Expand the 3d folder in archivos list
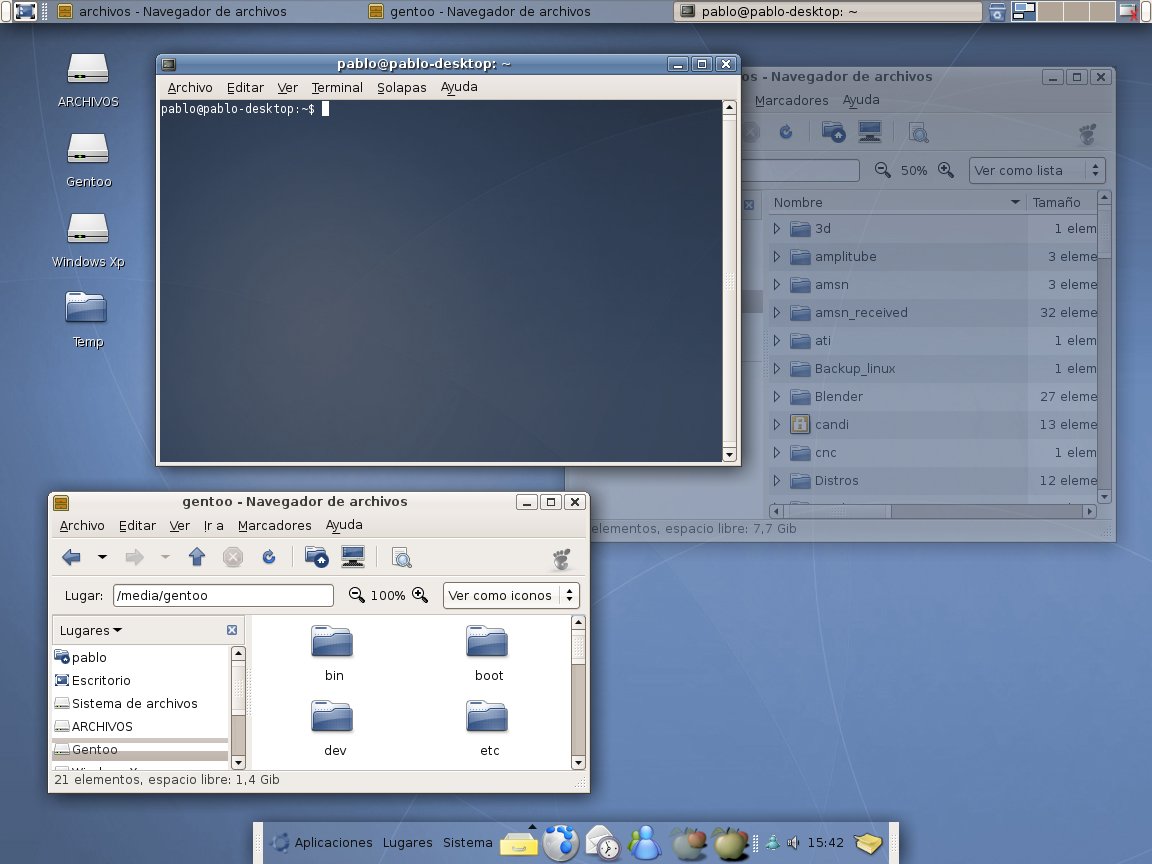Viewport: 1152px width, 864px height. 777,228
